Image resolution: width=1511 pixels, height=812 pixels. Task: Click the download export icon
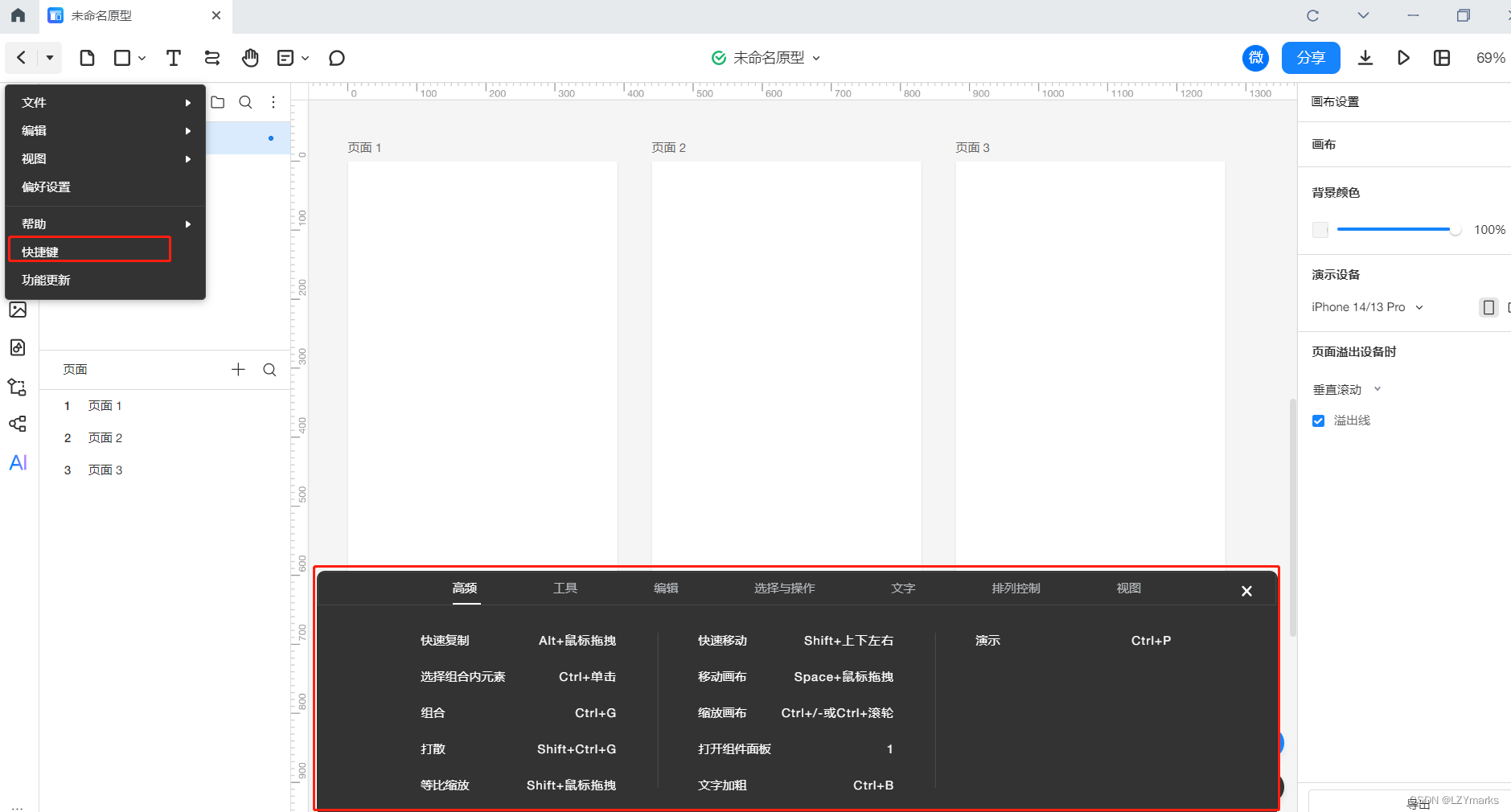click(1365, 58)
